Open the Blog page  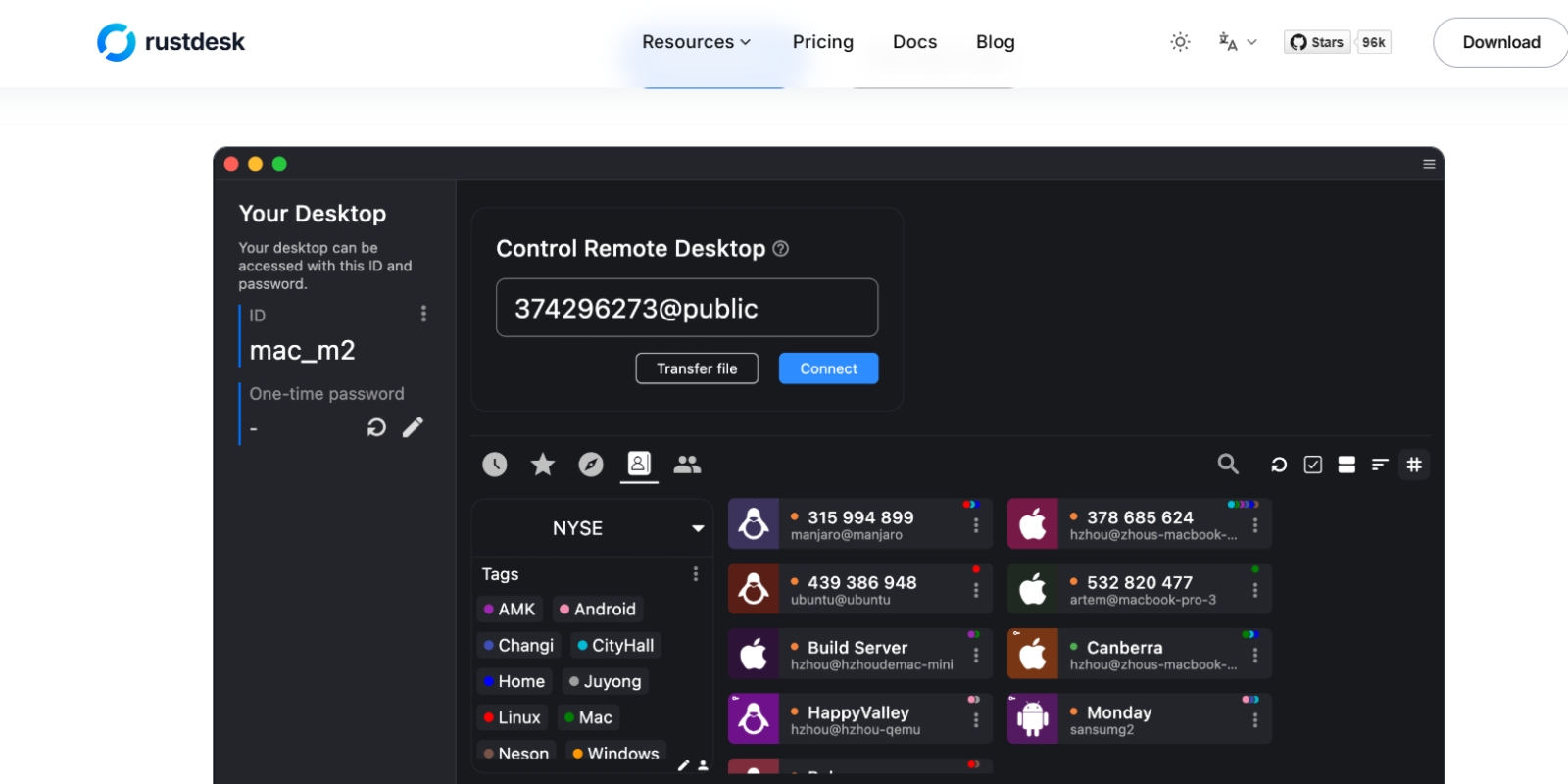(996, 42)
